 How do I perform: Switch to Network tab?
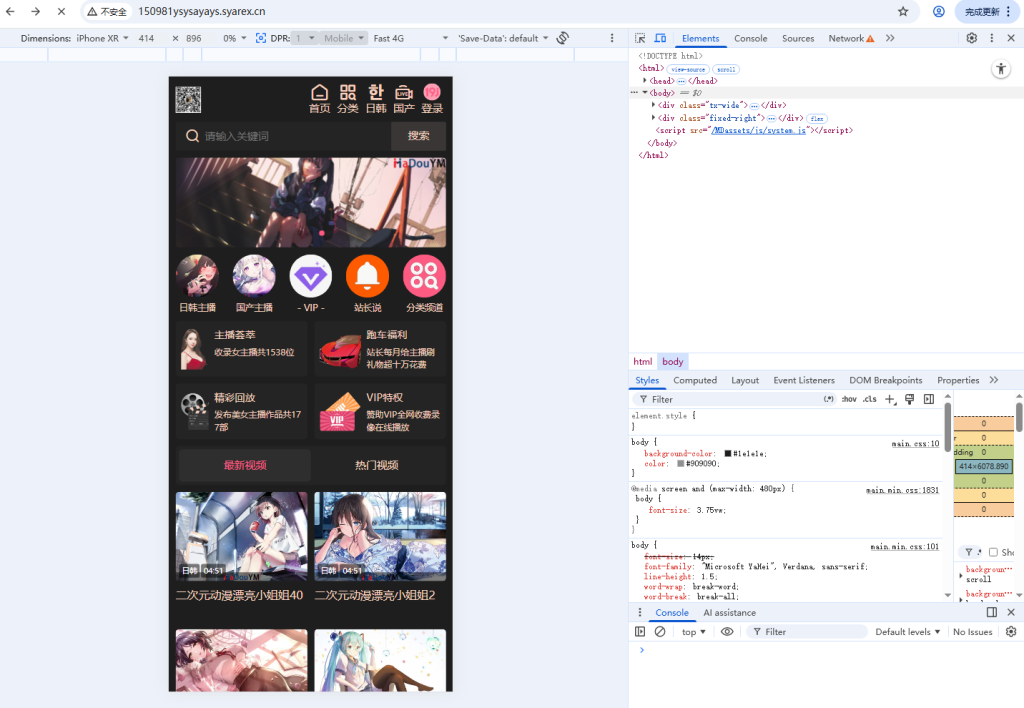[x=851, y=38]
